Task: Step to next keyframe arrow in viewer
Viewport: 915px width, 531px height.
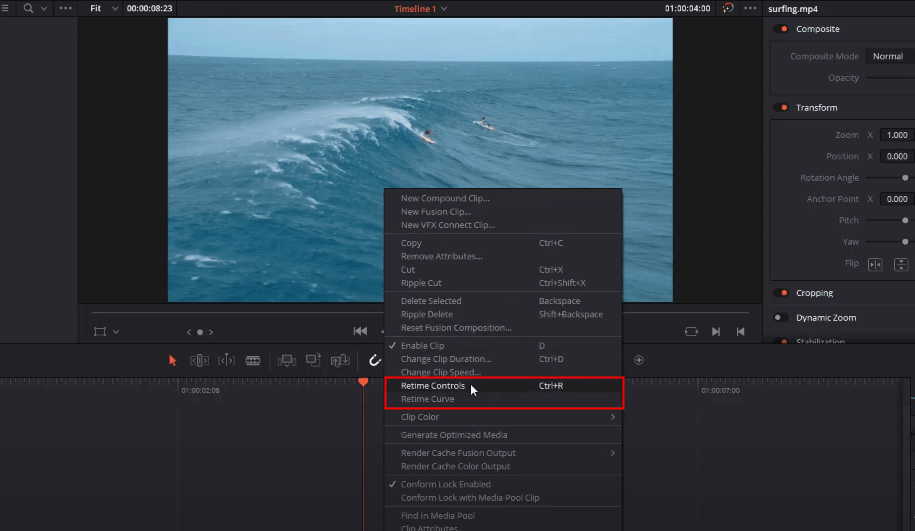Action: coord(211,332)
